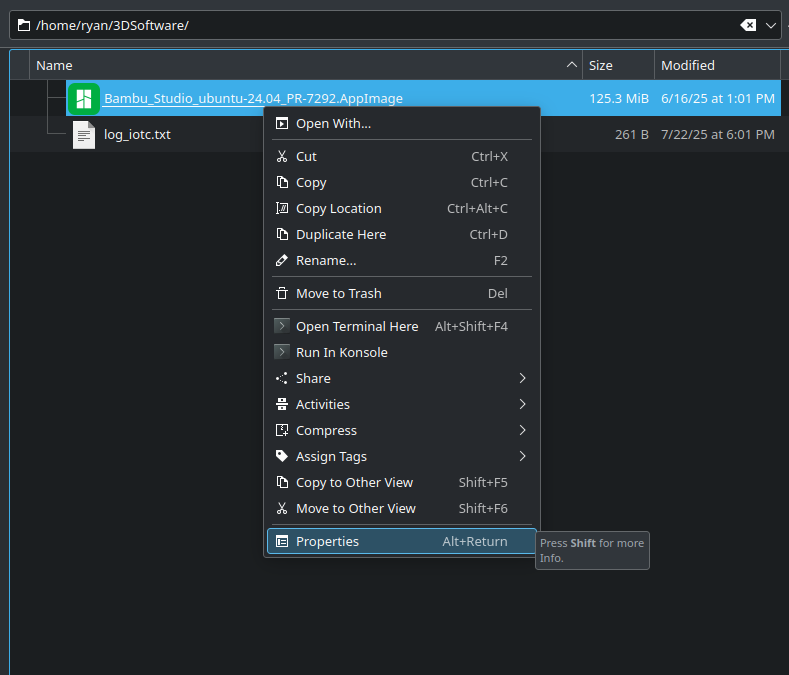Open Properties from the context menu
Viewport: 789px width, 675px height.
402,542
